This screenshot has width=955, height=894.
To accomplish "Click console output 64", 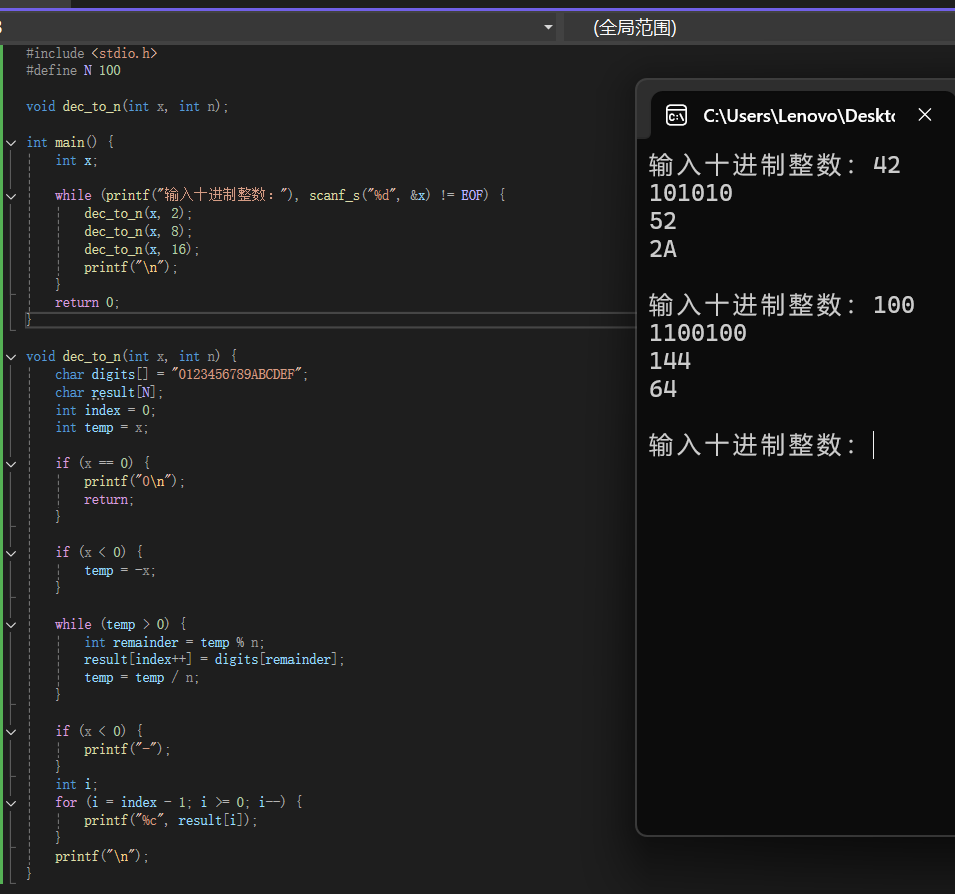I will (663, 389).
